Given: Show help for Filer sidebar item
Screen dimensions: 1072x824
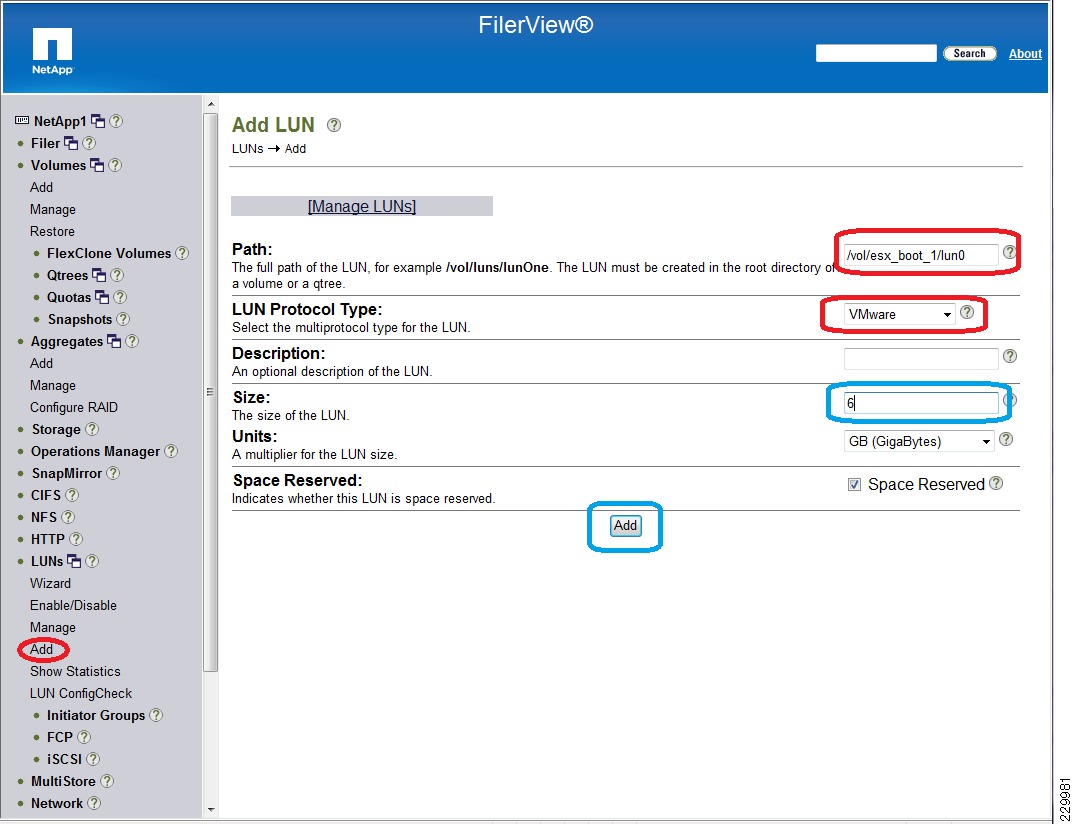Looking at the screenshot, I should (x=89, y=143).
